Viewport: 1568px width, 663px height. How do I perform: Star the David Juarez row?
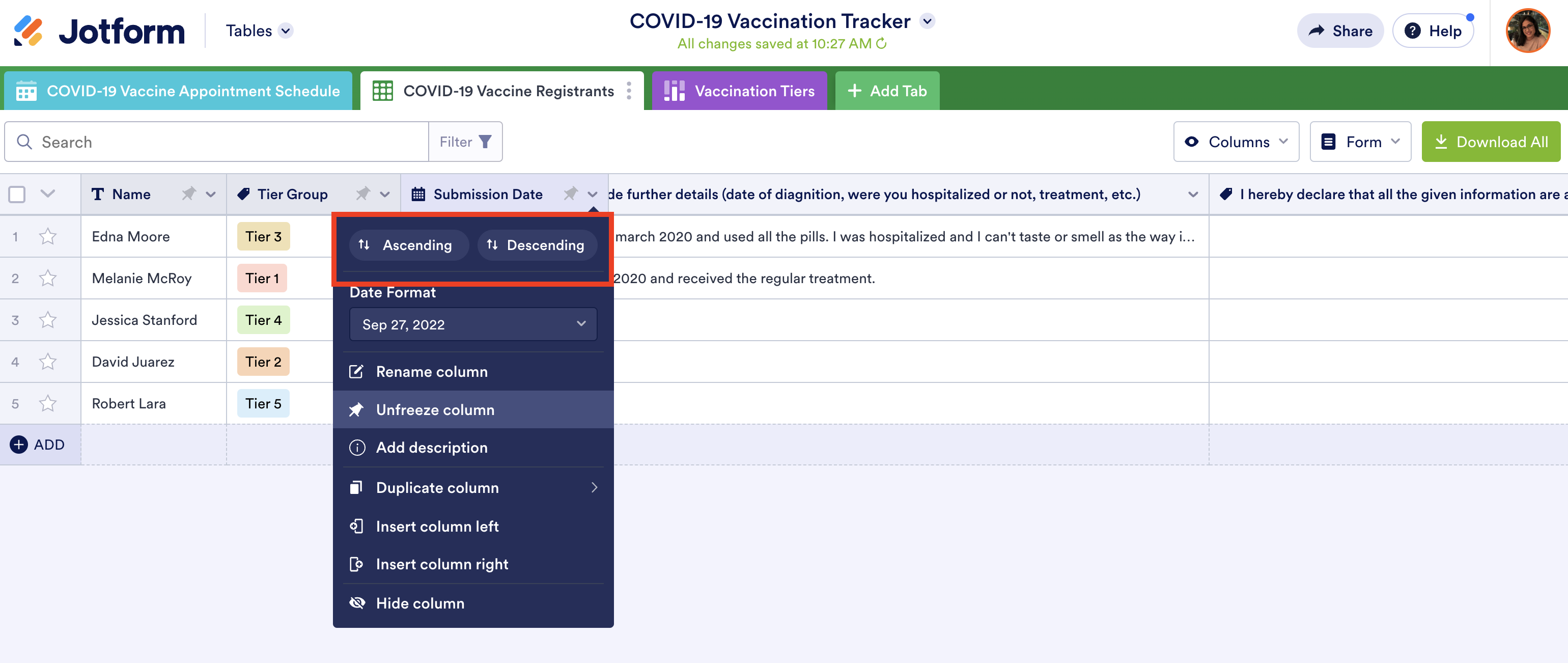tap(47, 362)
